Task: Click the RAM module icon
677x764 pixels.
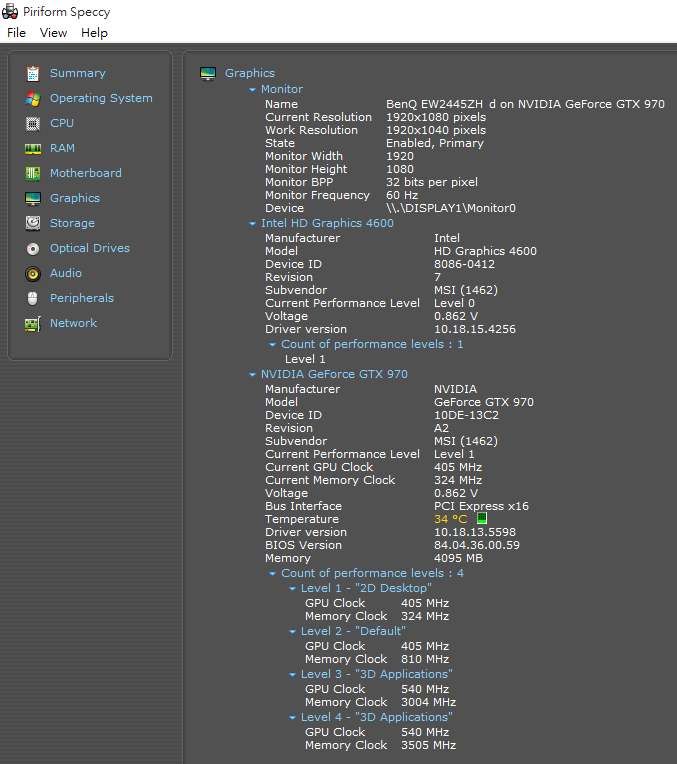Action: point(33,148)
